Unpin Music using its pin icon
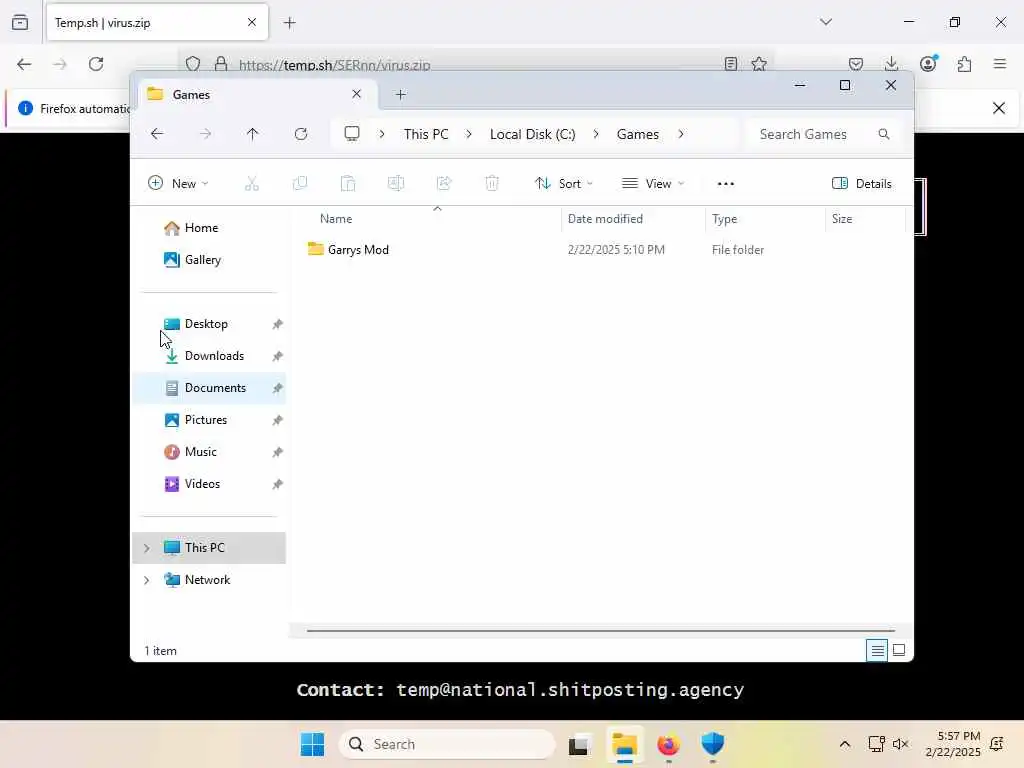This screenshot has width=1024, height=768. coord(278,452)
